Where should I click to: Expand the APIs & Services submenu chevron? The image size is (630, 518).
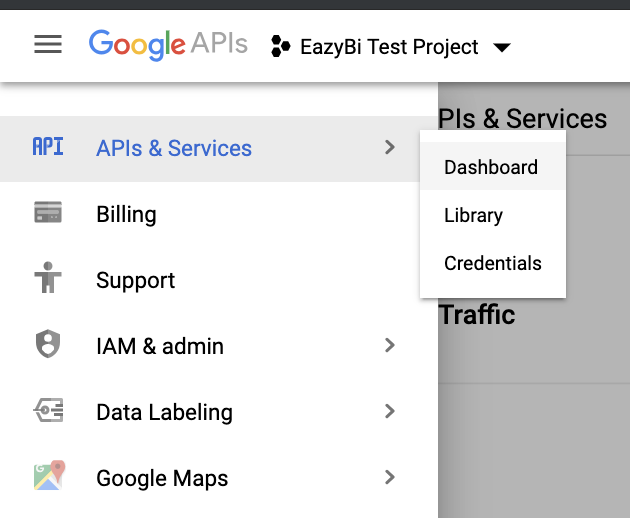390,147
